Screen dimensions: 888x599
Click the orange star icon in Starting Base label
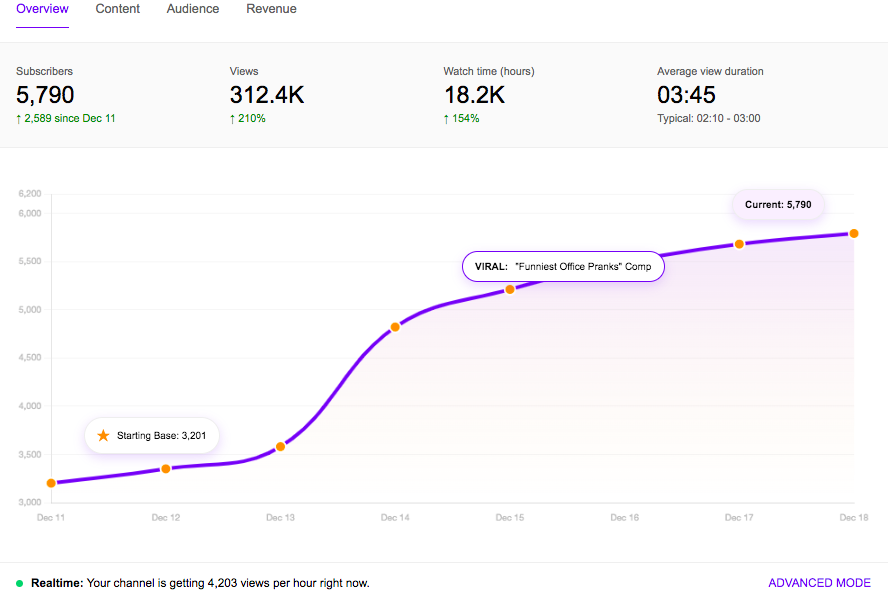(x=103, y=436)
